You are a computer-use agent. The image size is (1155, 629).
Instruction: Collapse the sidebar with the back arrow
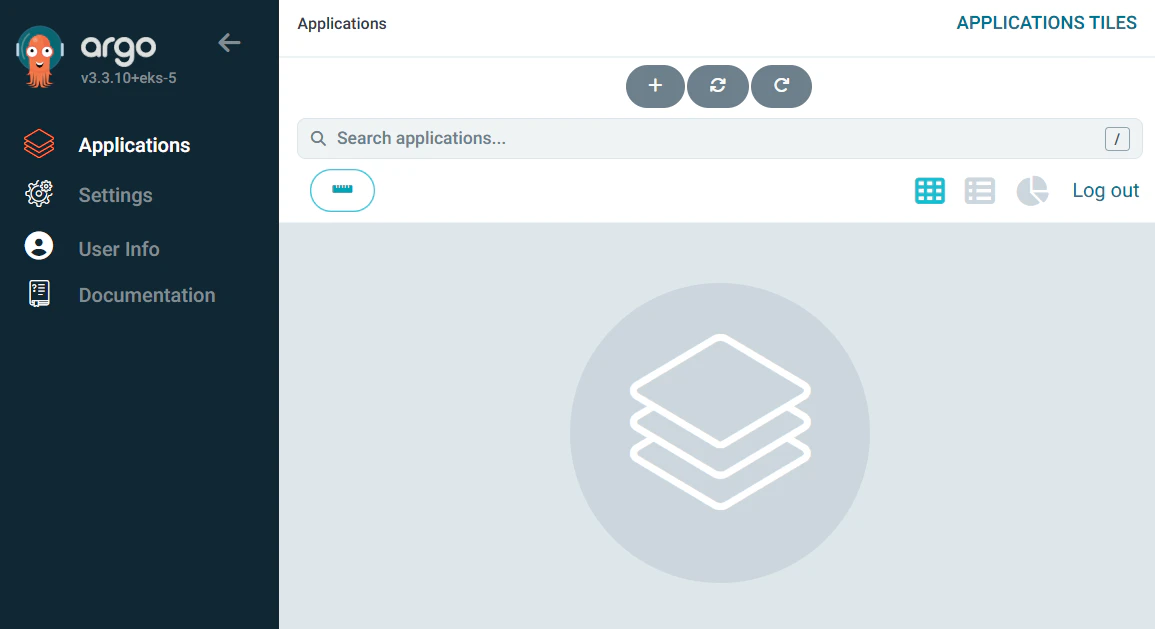(229, 43)
